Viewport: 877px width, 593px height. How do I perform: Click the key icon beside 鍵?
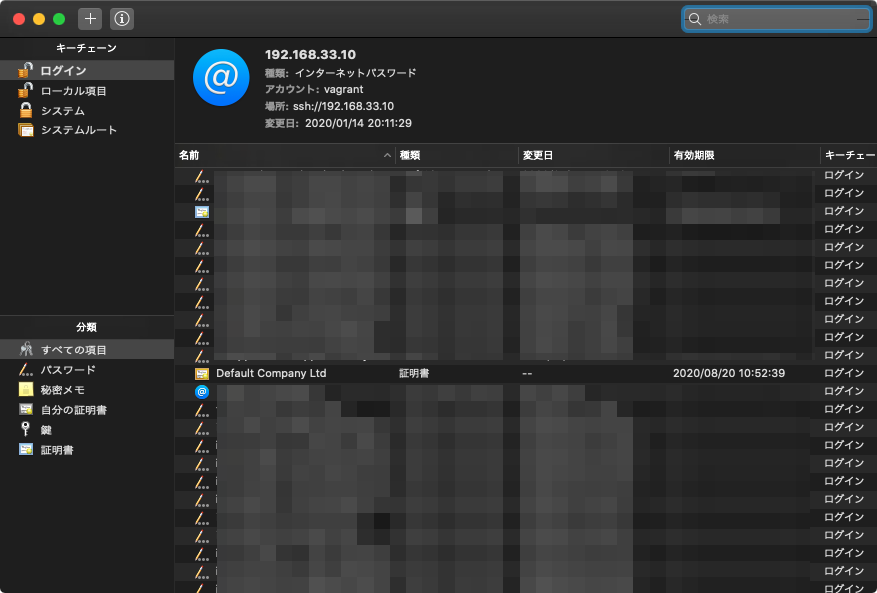25,429
